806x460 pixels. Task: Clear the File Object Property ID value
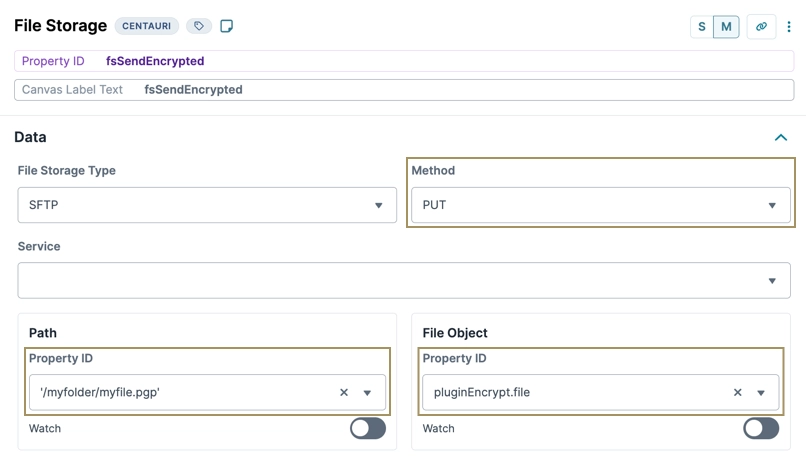738,393
